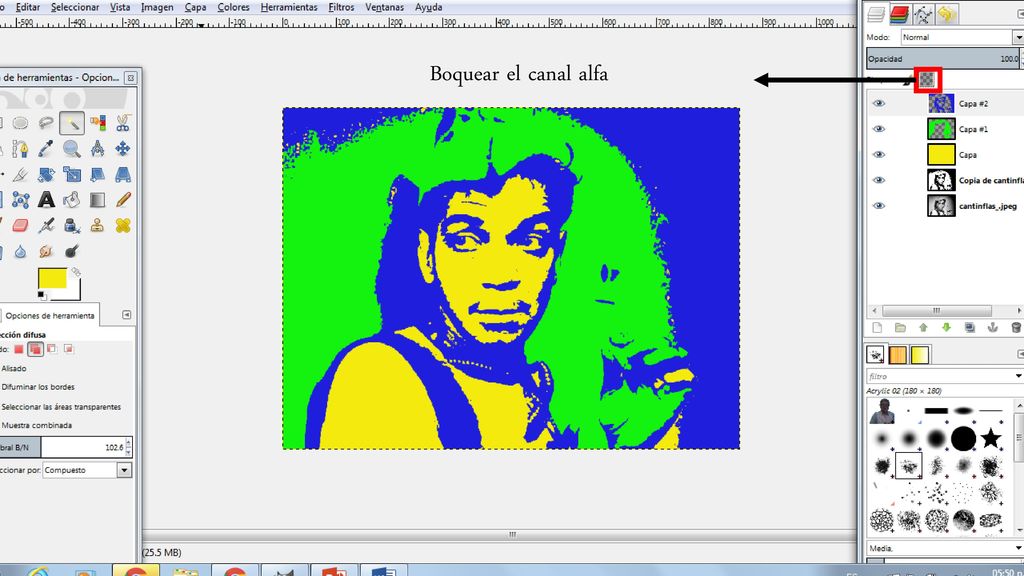The image size is (1024, 576).
Task: Open the Seleccionar menu
Action: [x=75, y=7]
